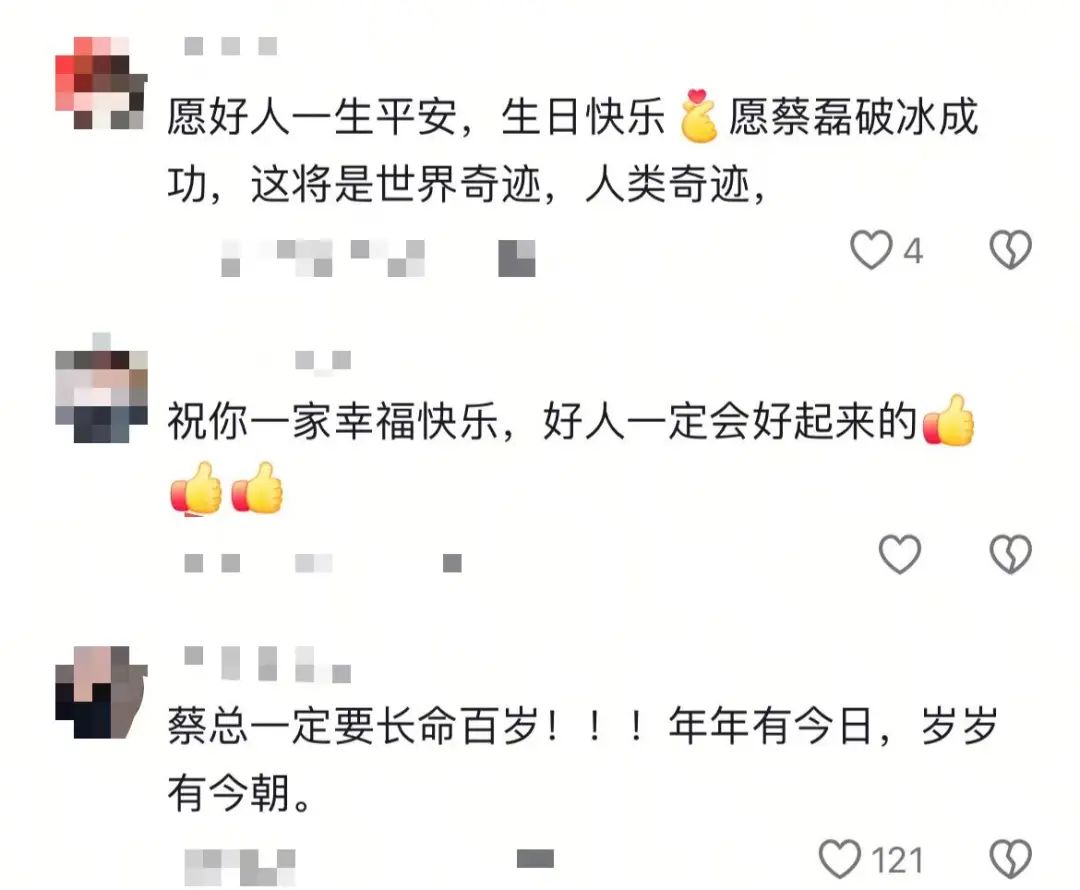Tap broken-heart dislike on the 121-like comment

(1010, 859)
